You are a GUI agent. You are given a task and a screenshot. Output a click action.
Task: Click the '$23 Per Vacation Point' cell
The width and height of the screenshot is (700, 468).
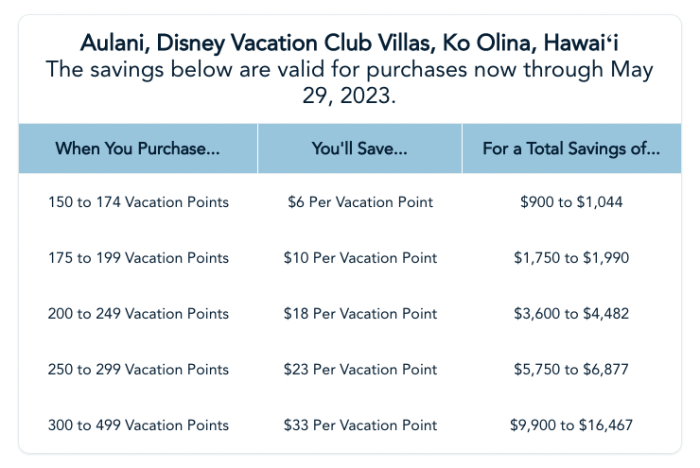coord(360,370)
